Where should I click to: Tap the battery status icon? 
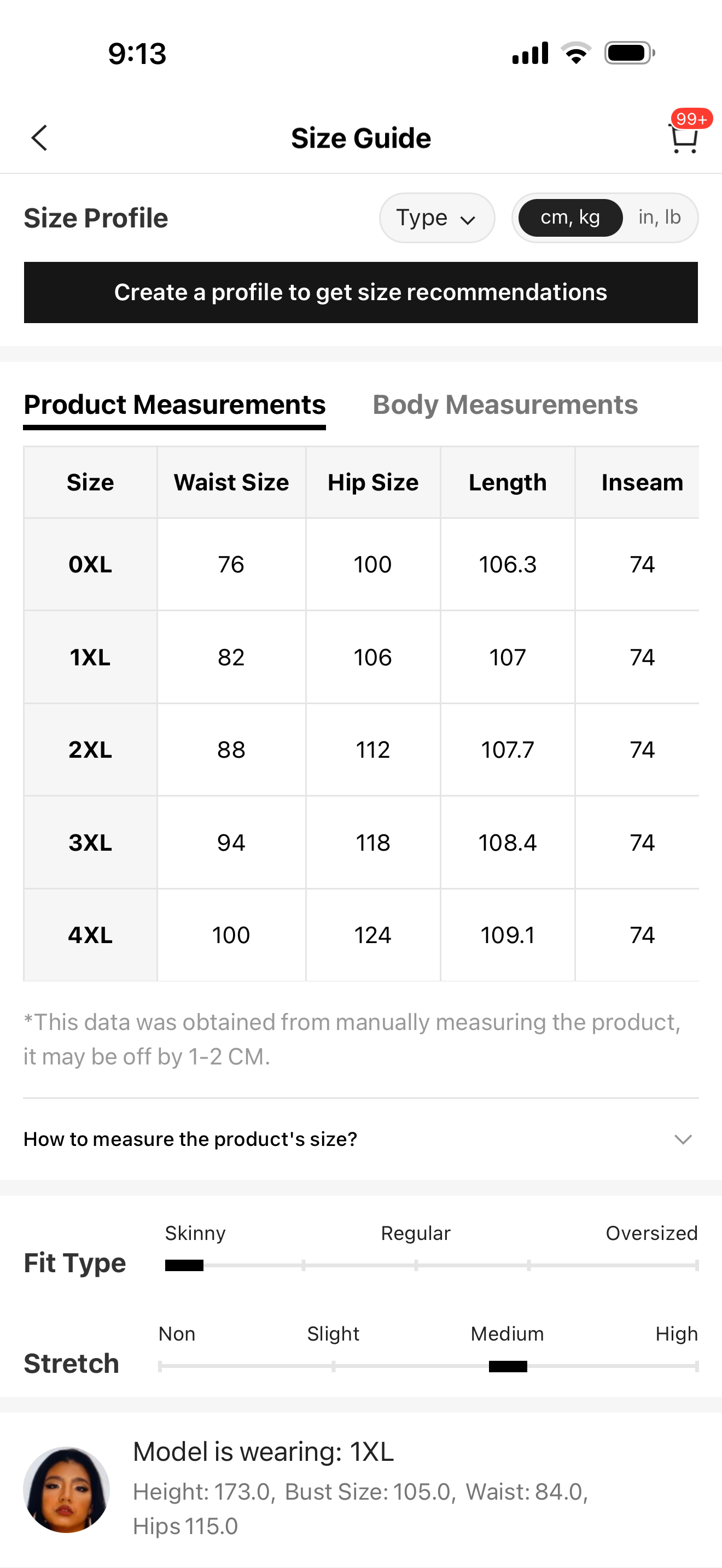click(x=629, y=54)
